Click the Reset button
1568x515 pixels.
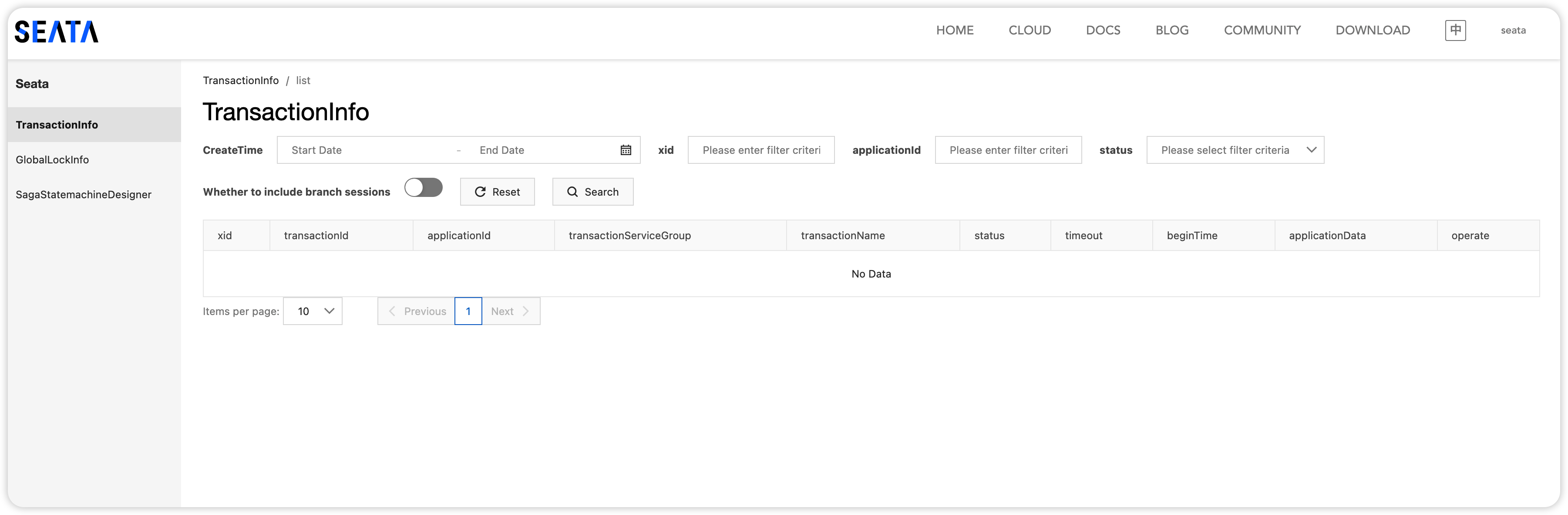coord(497,191)
